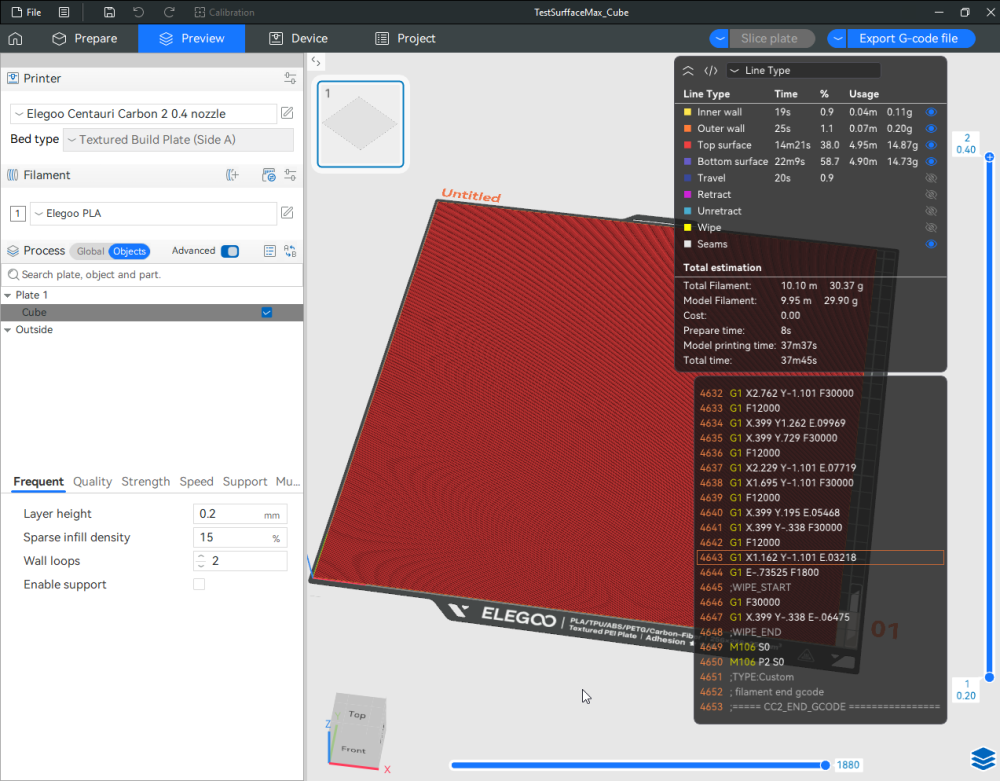Switch to the Prepare tab

coord(86,38)
